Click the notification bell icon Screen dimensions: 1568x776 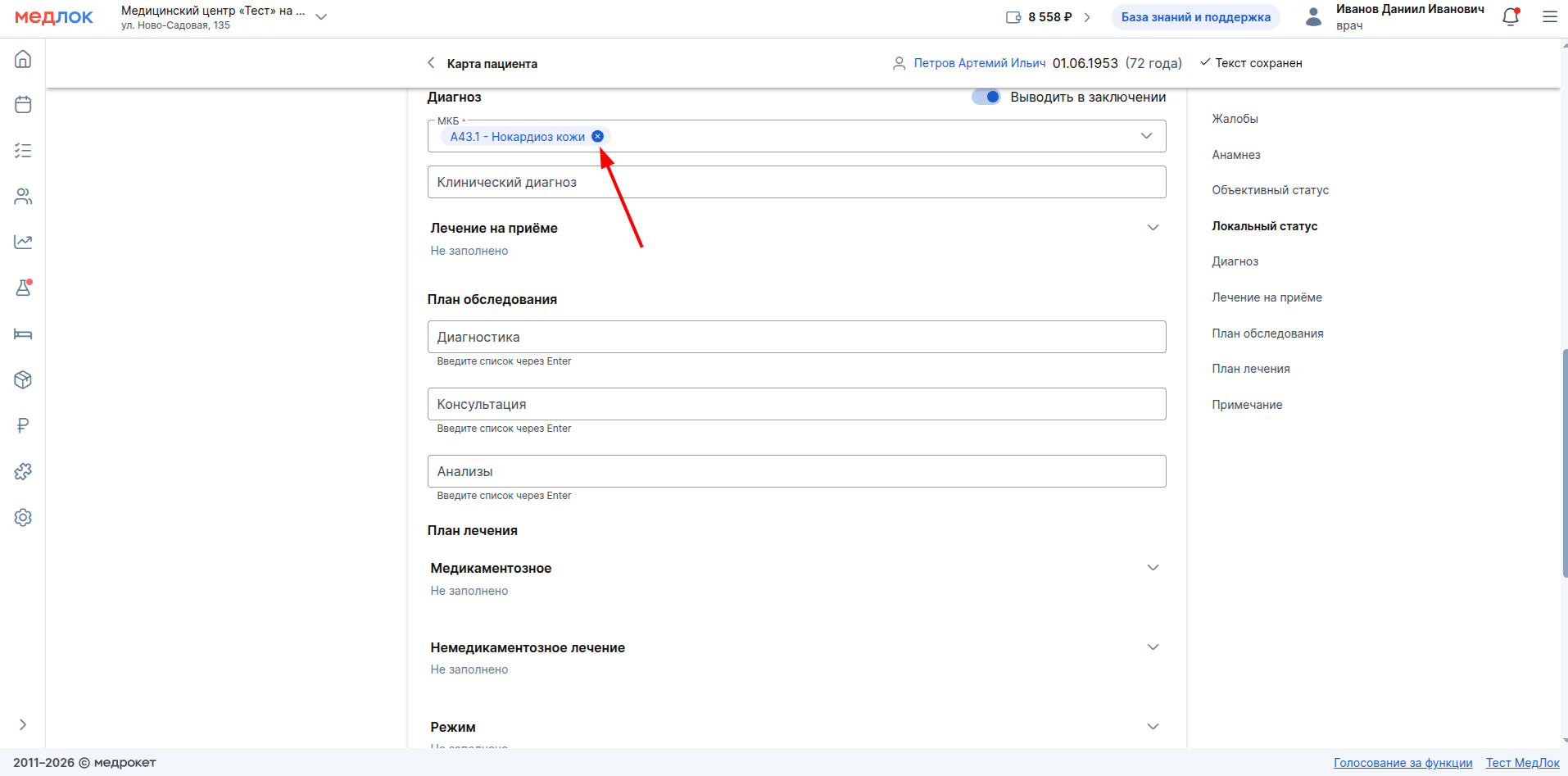pos(1511,17)
